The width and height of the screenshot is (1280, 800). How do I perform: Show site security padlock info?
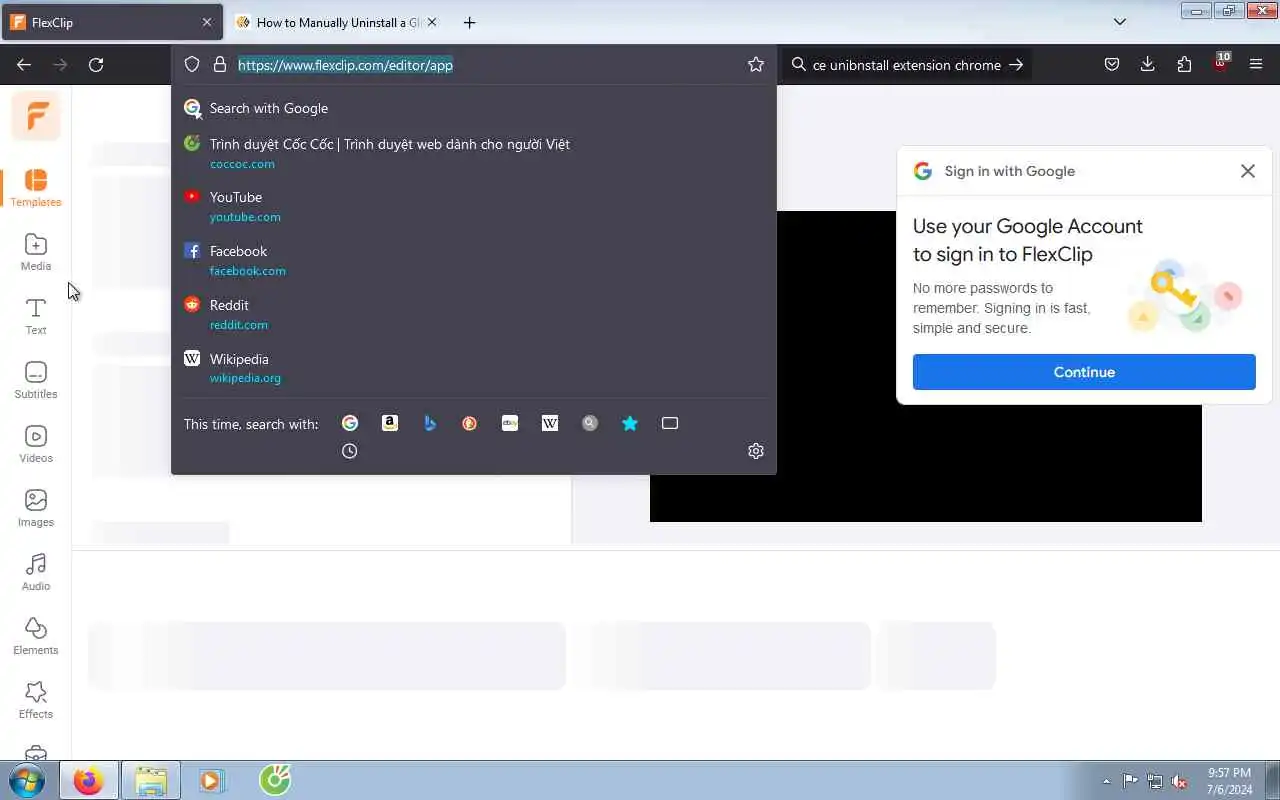pos(220,65)
